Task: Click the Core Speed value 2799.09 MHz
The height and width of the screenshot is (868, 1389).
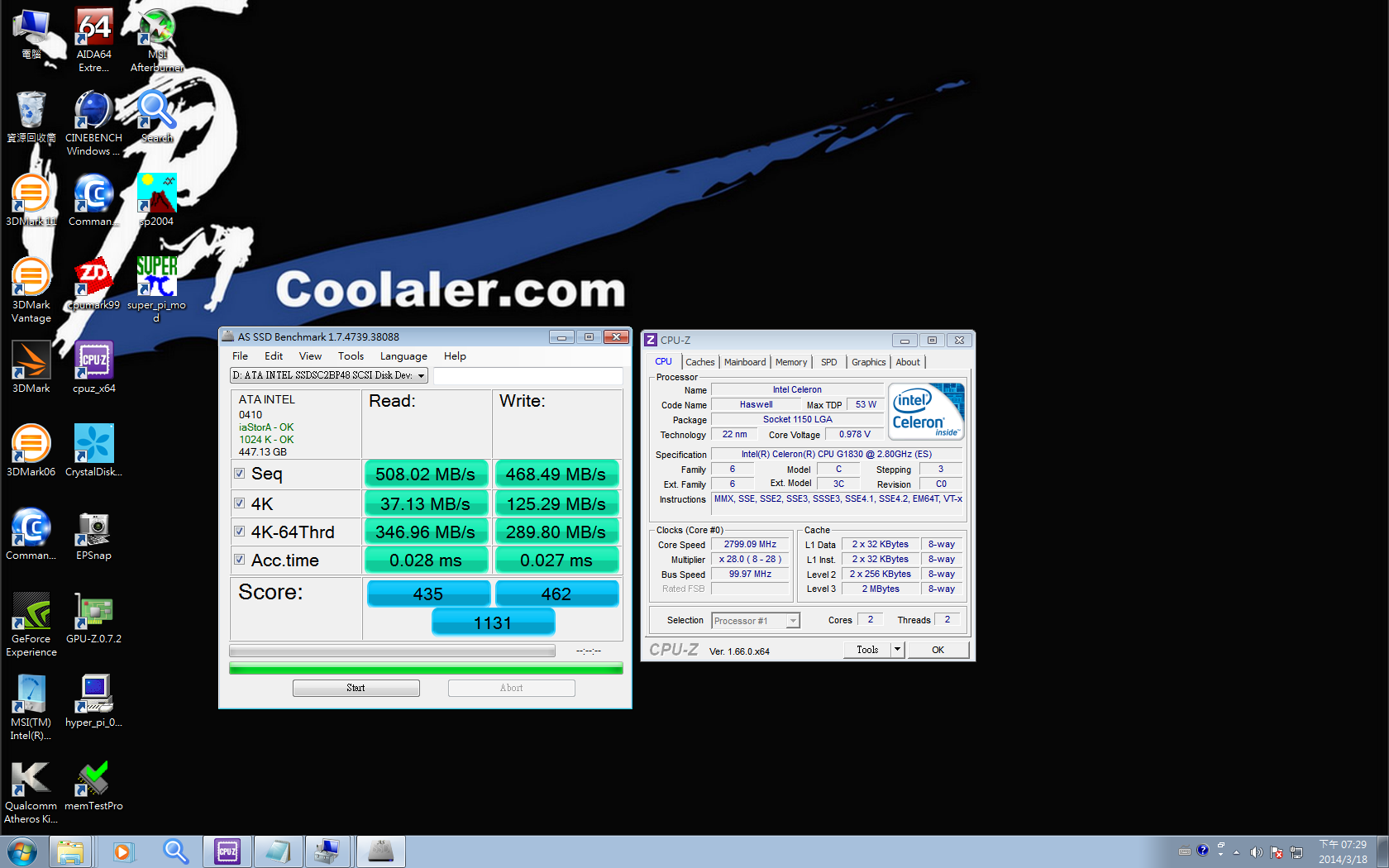Action: [x=750, y=545]
